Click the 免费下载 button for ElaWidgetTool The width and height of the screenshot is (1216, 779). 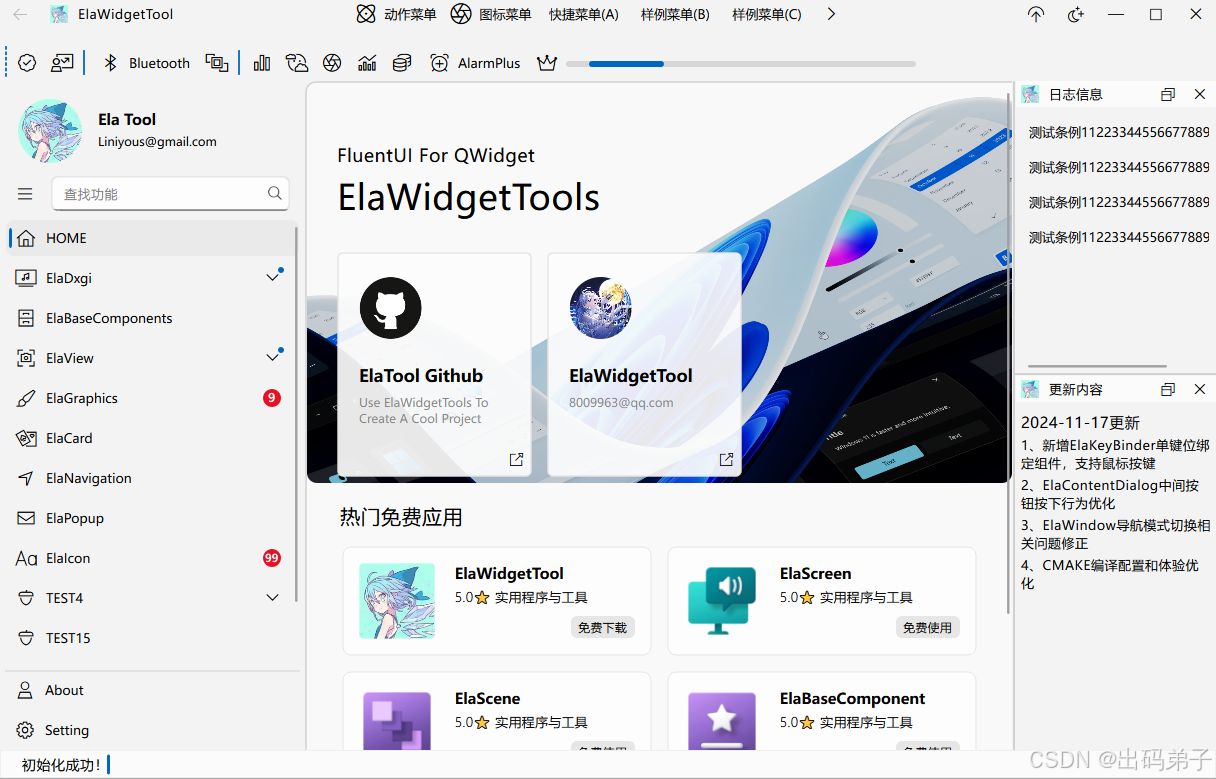click(x=602, y=628)
